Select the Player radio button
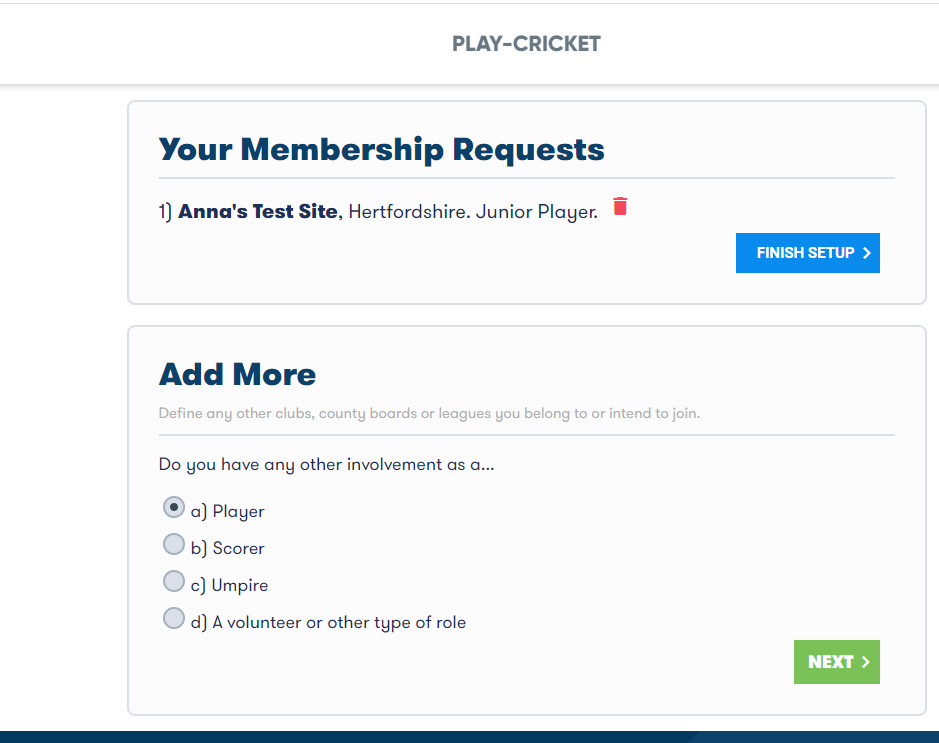Screen dimensions: 939x743 point(174,507)
